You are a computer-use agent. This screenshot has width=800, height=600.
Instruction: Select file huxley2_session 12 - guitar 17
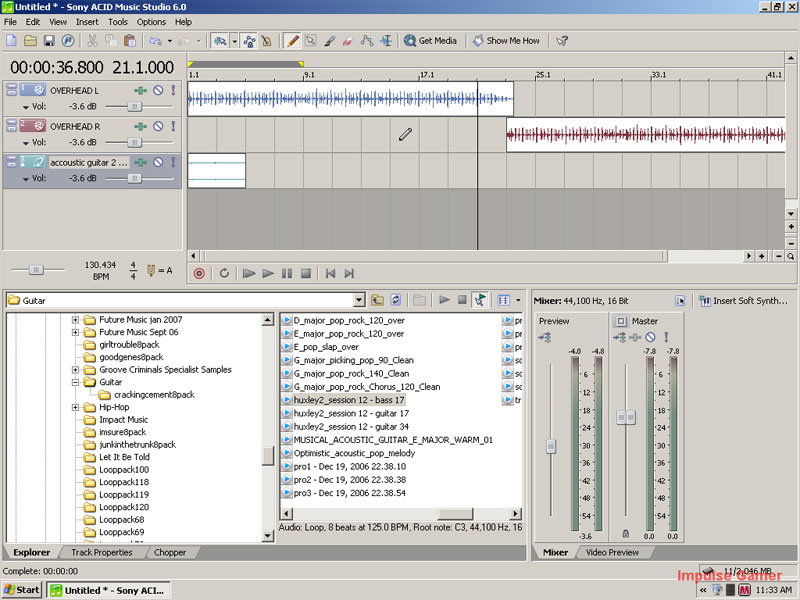coord(351,413)
